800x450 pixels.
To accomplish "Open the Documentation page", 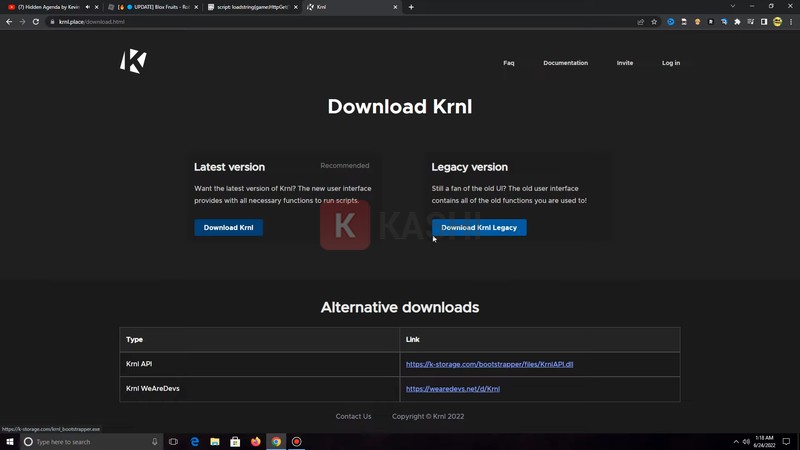I will [565, 63].
